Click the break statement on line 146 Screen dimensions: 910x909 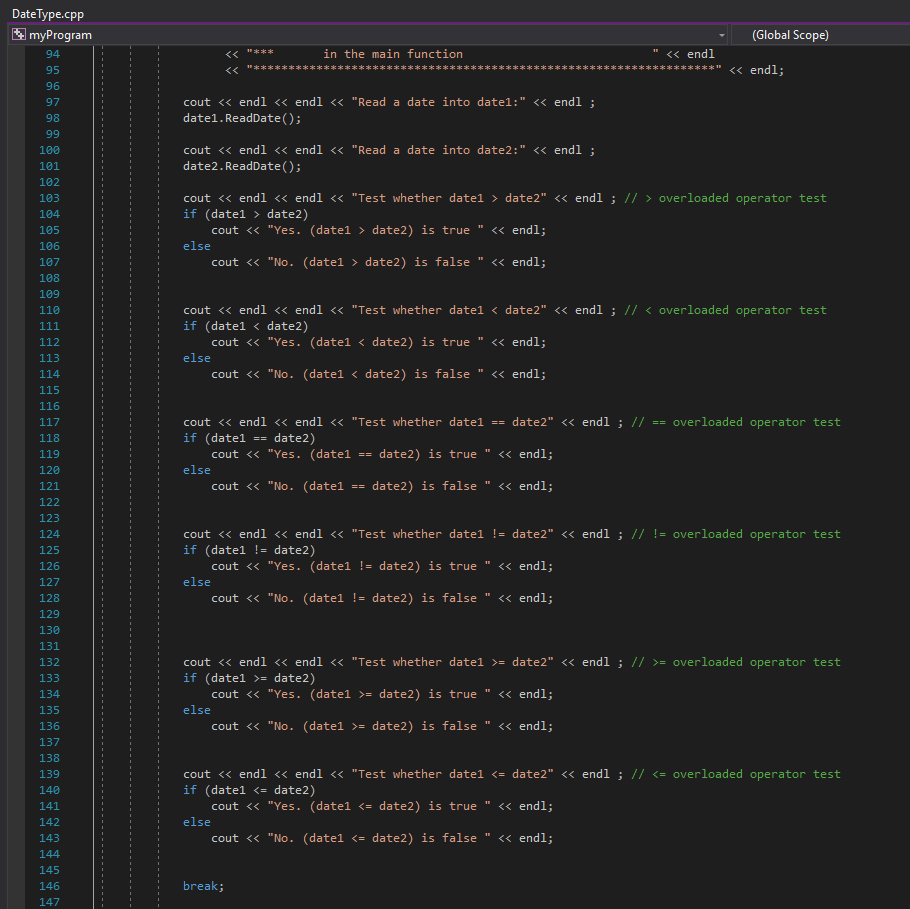click(x=199, y=886)
